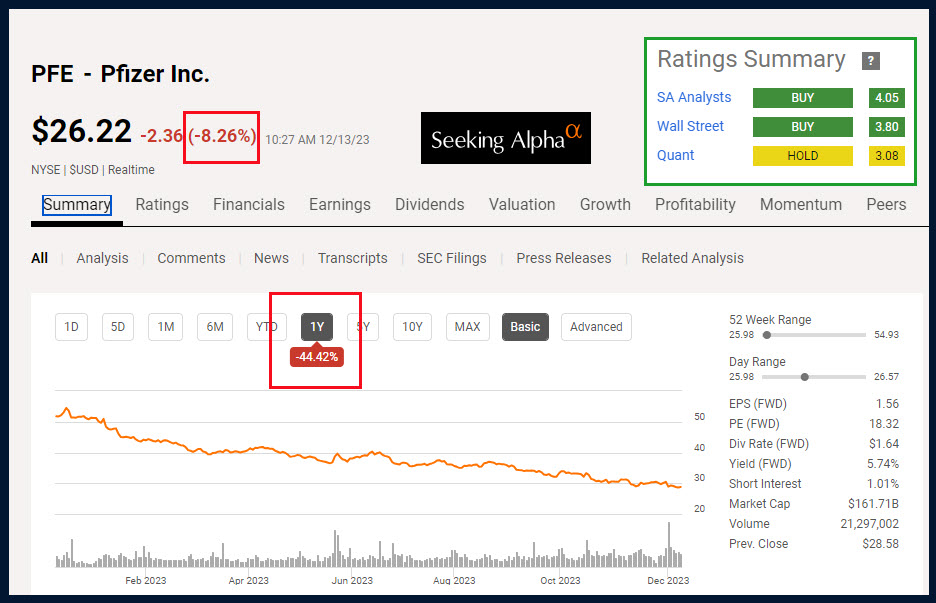Image resolution: width=936 pixels, height=603 pixels.
Task: Select the 5D chart range
Action: coord(118,327)
